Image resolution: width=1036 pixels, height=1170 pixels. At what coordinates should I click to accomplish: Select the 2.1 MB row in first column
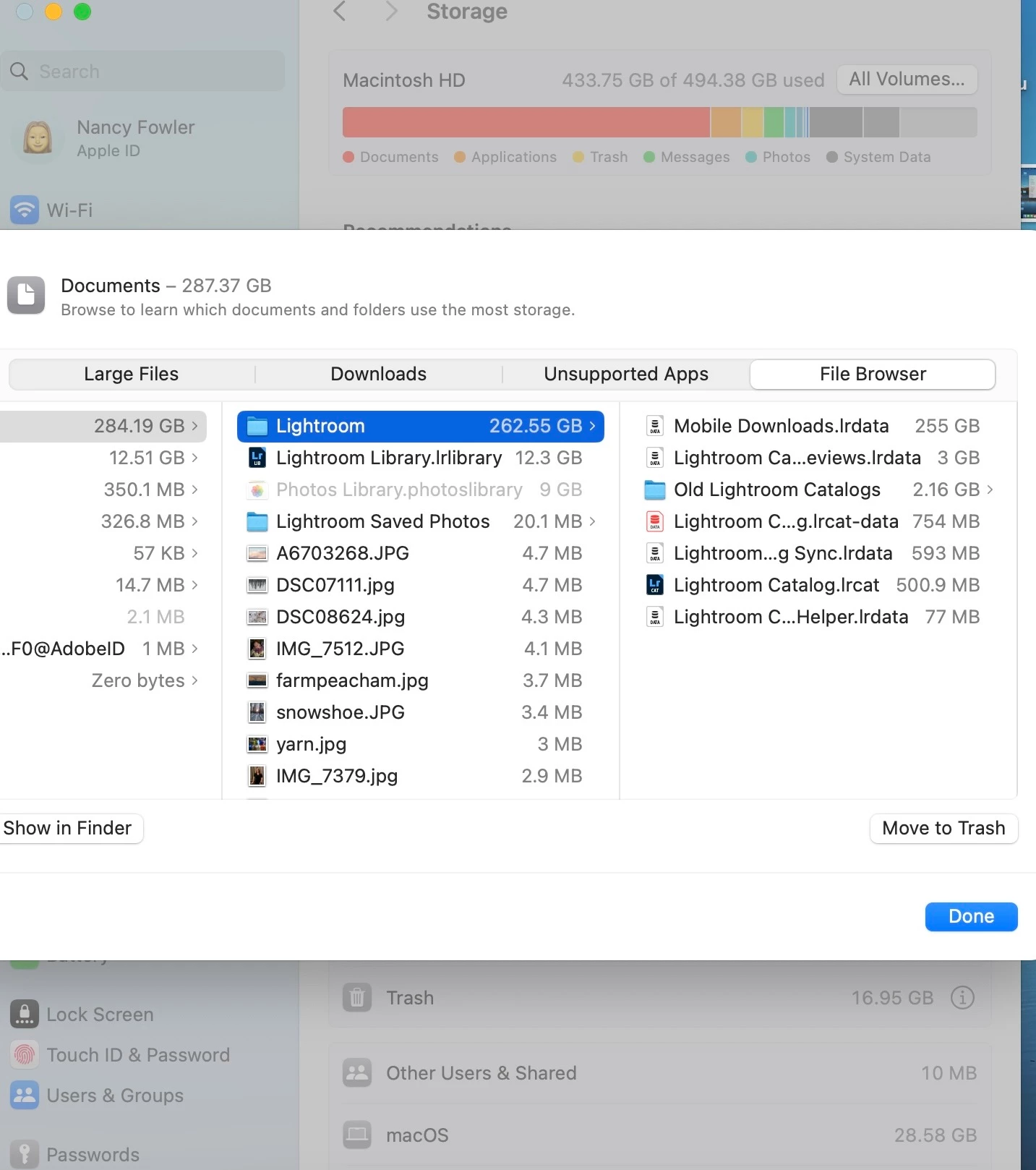tap(103, 617)
